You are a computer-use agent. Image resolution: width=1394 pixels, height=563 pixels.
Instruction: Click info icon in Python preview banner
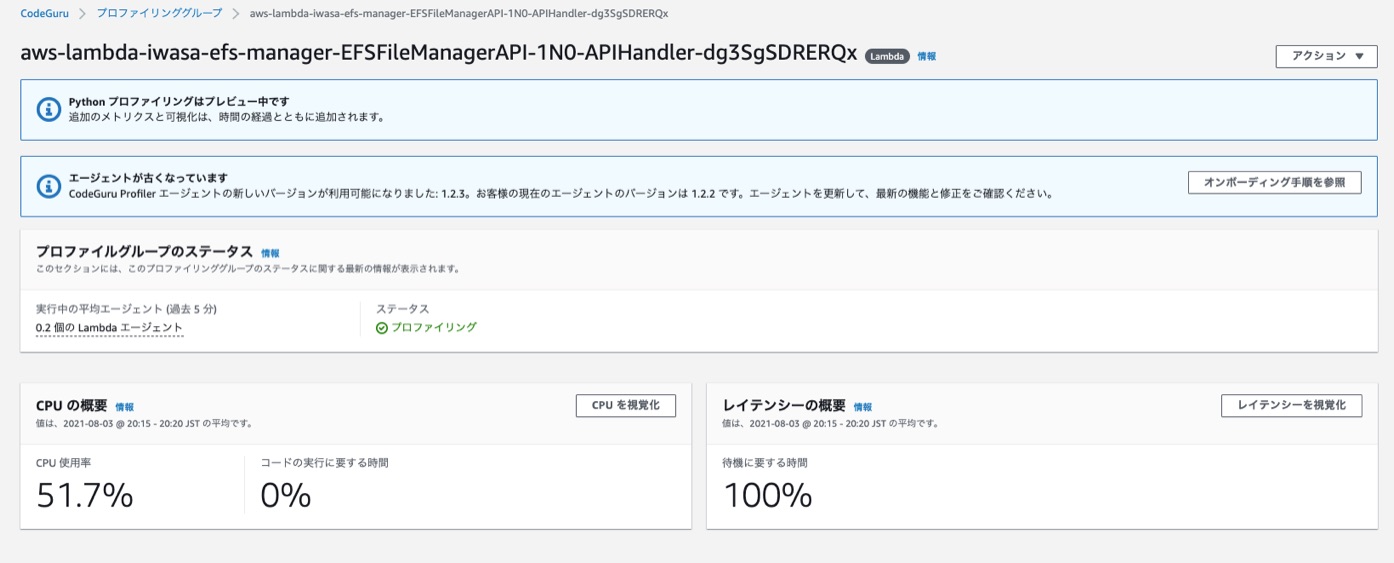click(x=49, y=109)
